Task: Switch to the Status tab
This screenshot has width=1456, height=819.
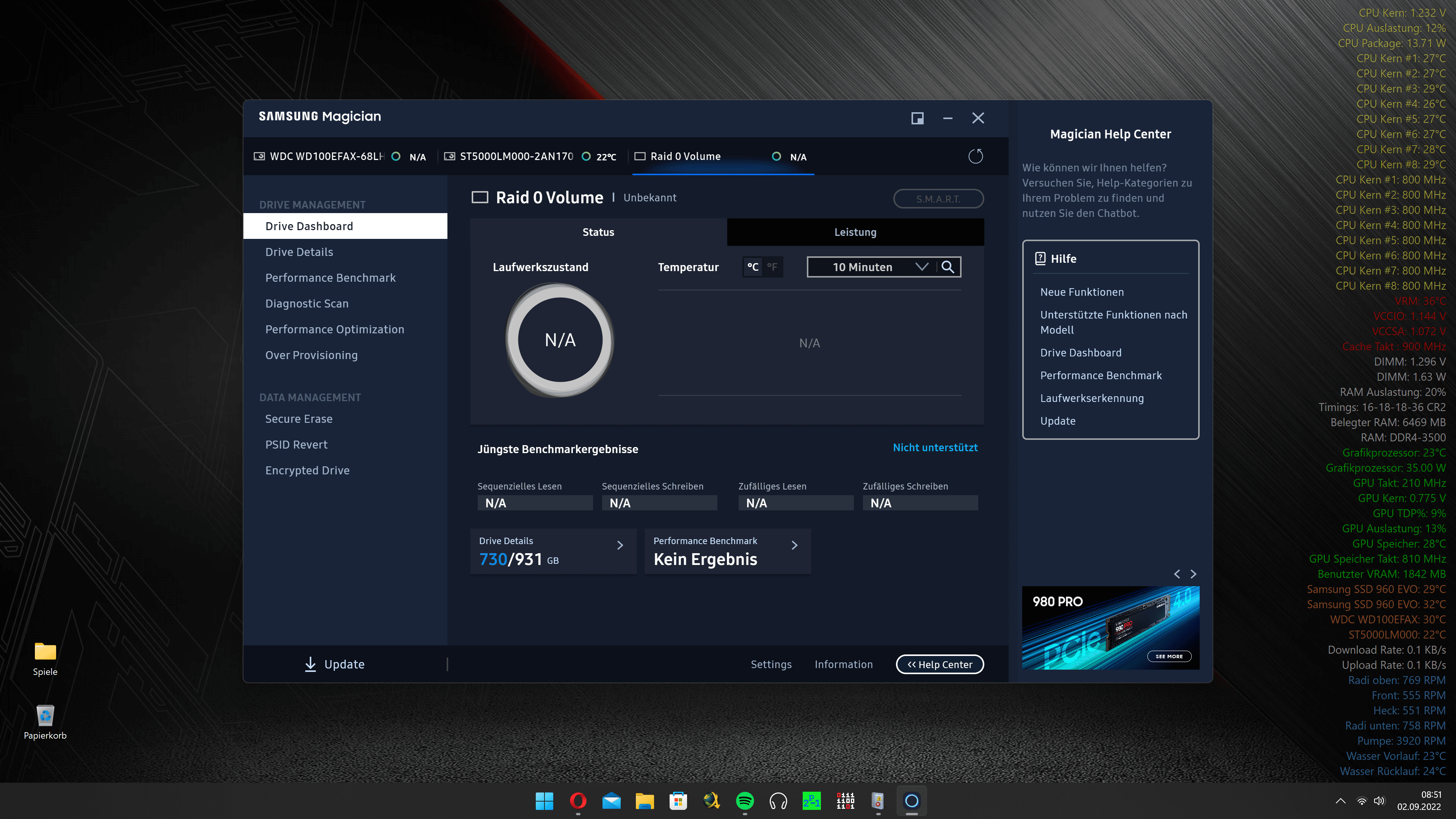Action: (x=598, y=232)
